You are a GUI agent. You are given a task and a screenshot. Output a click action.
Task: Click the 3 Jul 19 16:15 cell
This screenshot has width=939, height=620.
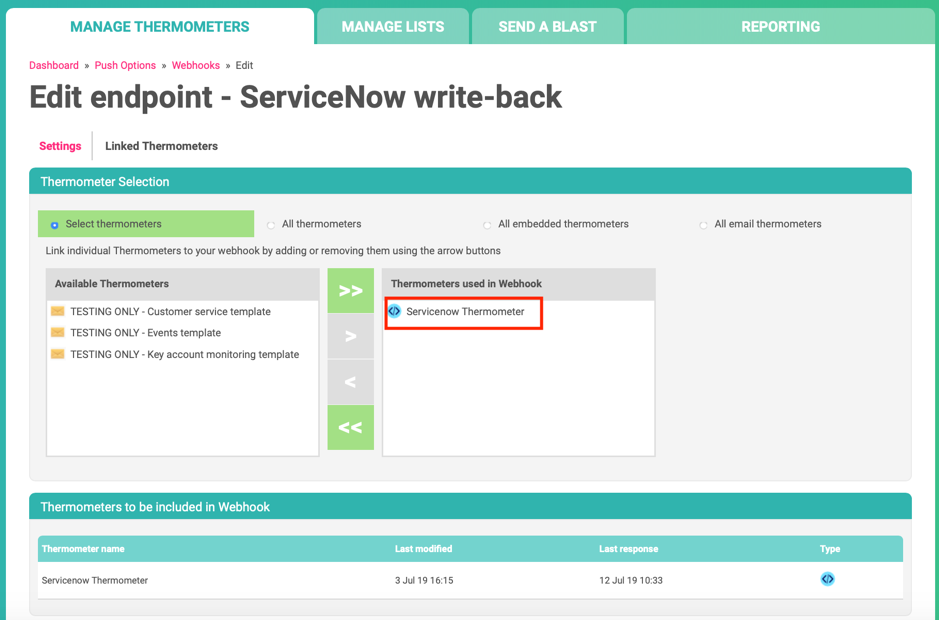pyautogui.click(x=424, y=580)
